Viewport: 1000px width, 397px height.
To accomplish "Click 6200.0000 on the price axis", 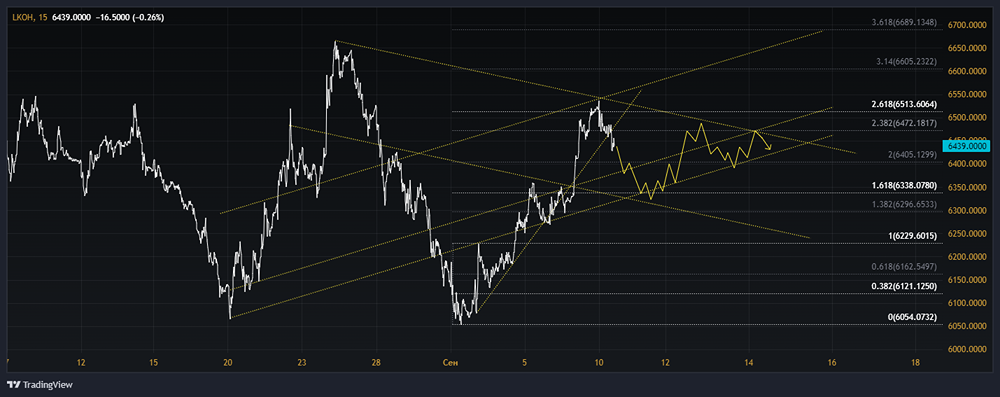I will tap(967, 257).
